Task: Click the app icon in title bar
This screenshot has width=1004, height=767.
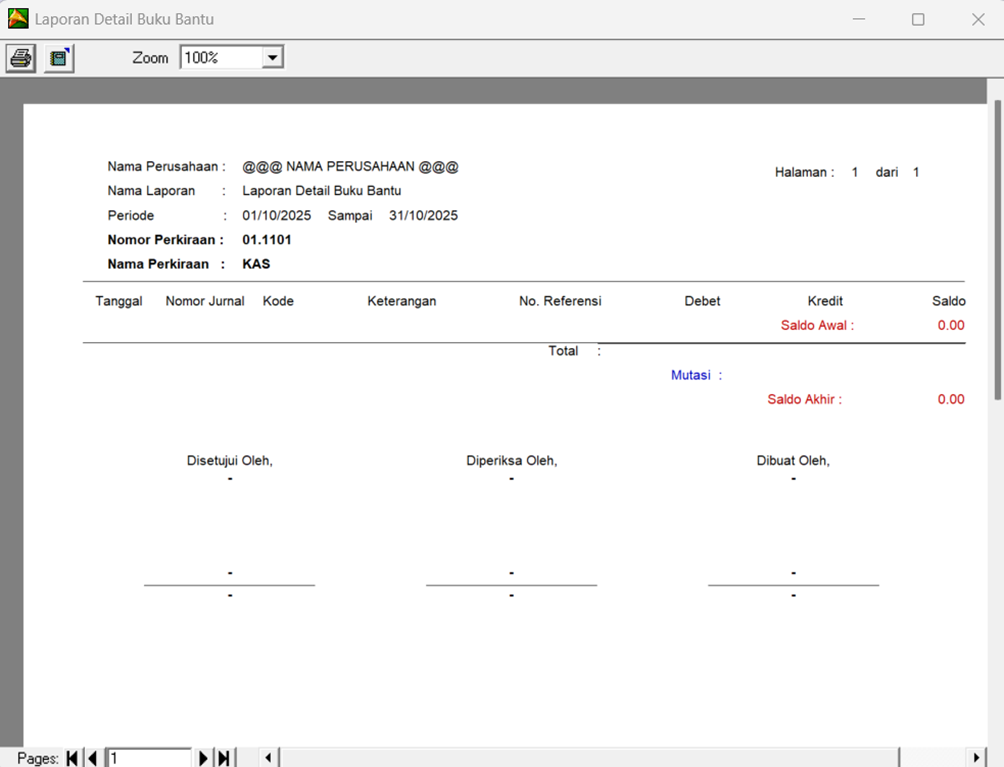Action: tap(18, 19)
